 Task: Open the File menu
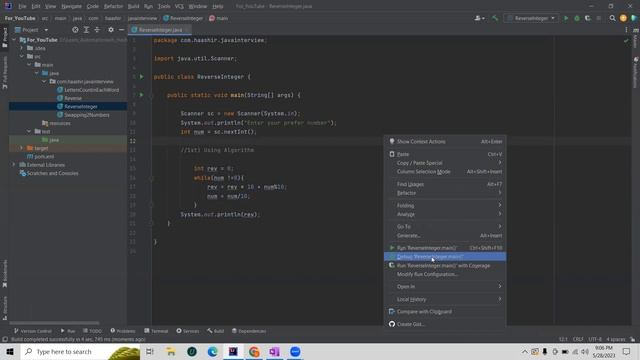pos(22,6)
